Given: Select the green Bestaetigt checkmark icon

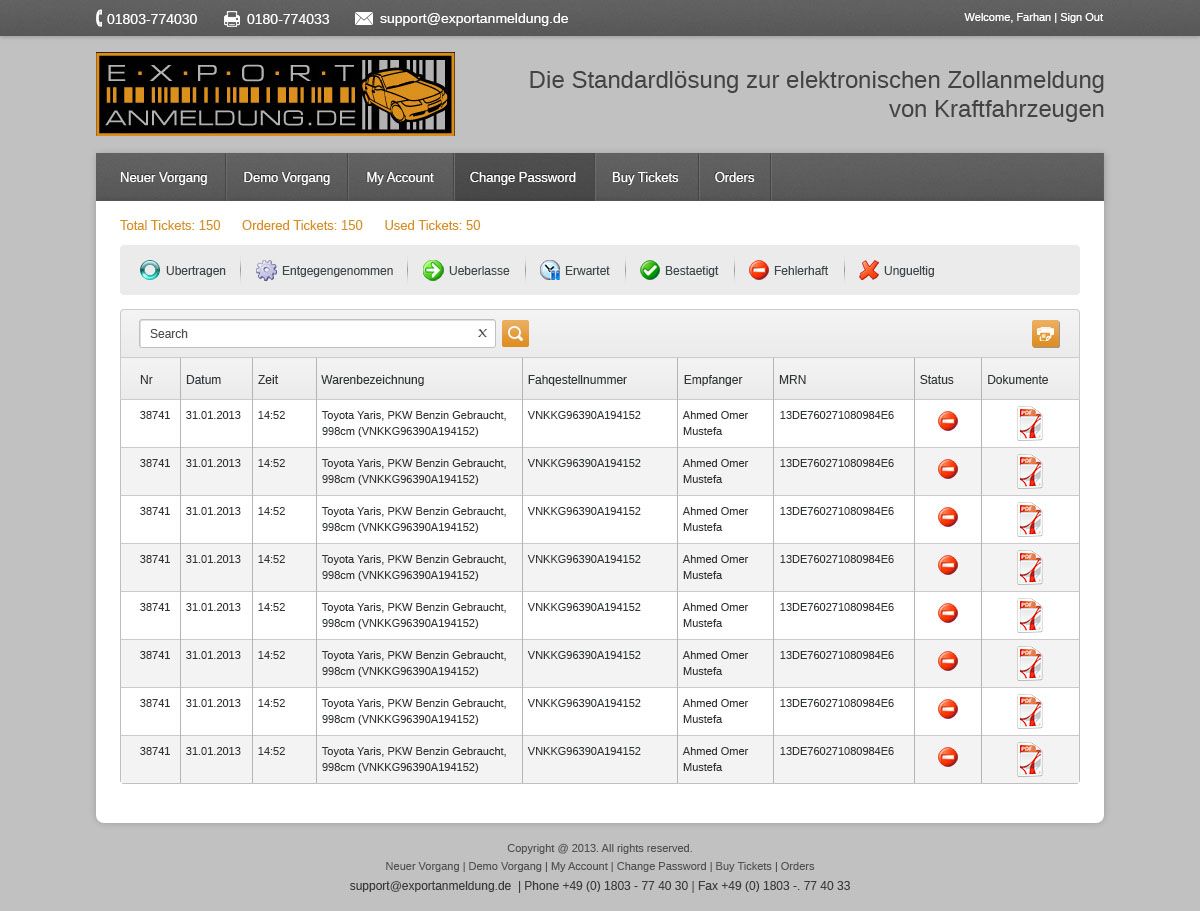Looking at the screenshot, I should pos(650,270).
